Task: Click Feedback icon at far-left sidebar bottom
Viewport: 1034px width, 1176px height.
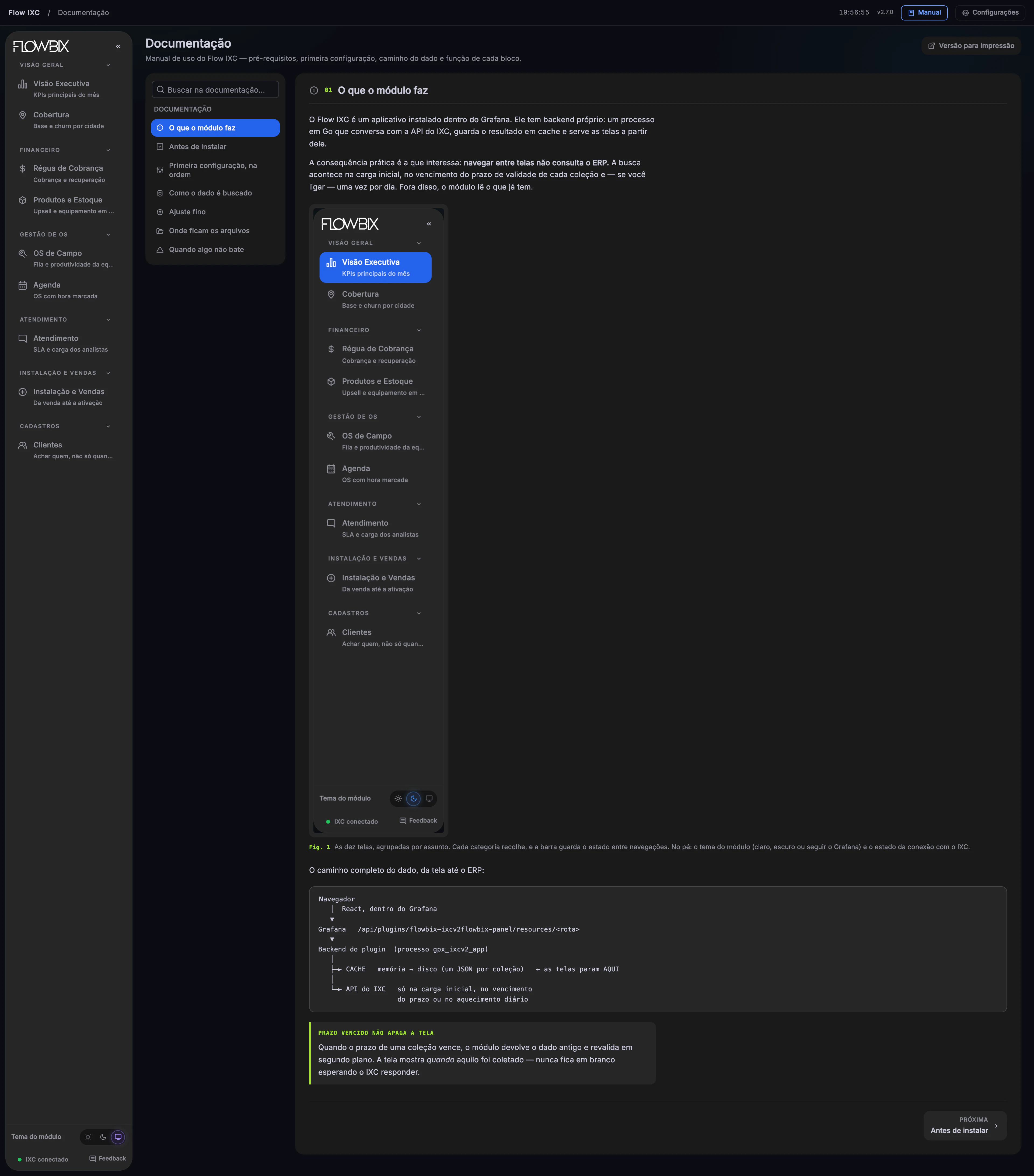Action: point(93,1158)
